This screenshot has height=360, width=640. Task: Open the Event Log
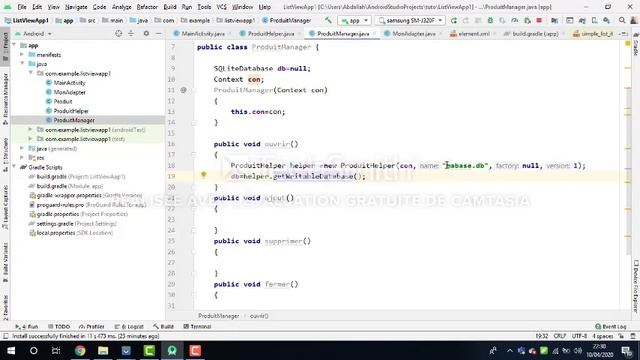pos(611,327)
